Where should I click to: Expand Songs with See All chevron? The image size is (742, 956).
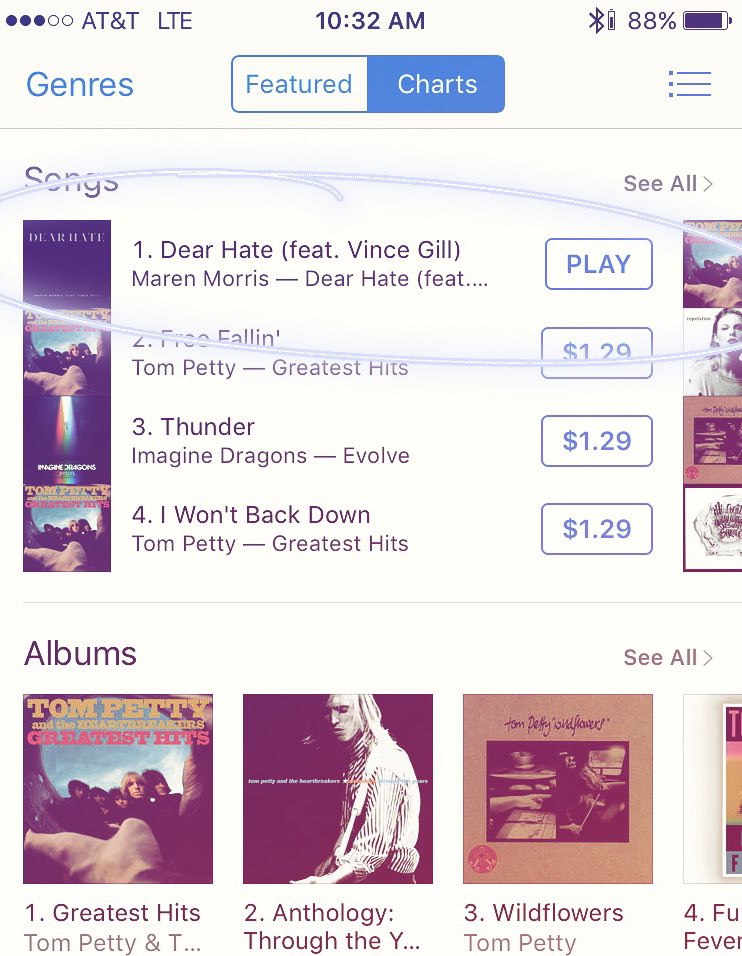coord(668,183)
